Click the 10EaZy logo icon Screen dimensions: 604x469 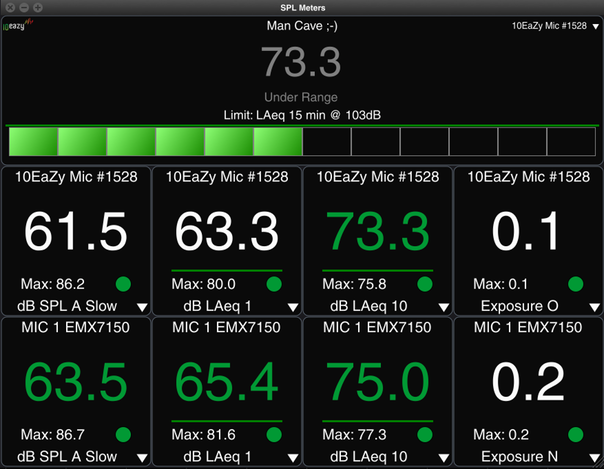point(19,26)
